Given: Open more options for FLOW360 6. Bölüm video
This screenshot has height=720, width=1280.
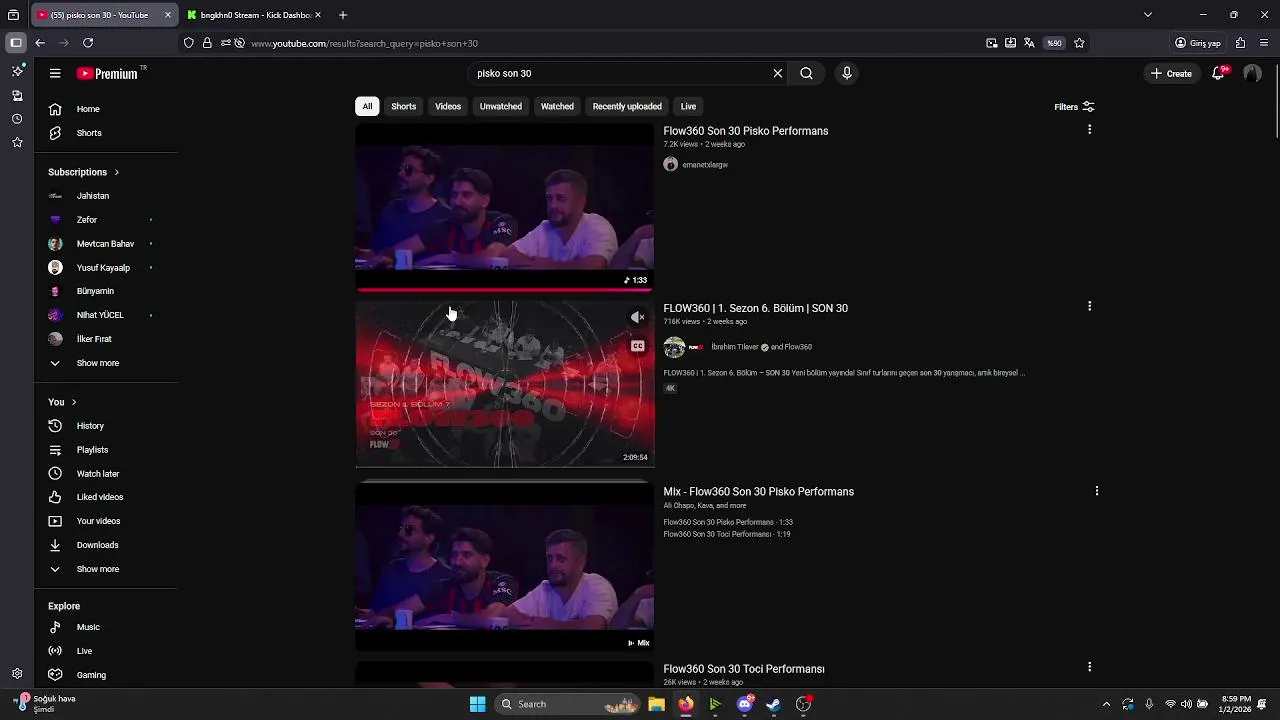Looking at the screenshot, I should click(1089, 307).
